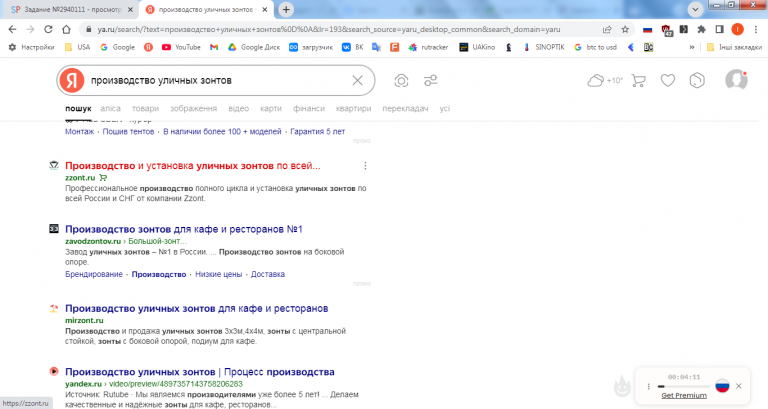Toggle the browser side panel
The height and width of the screenshot is (409, 768).
tap(719, 29)
